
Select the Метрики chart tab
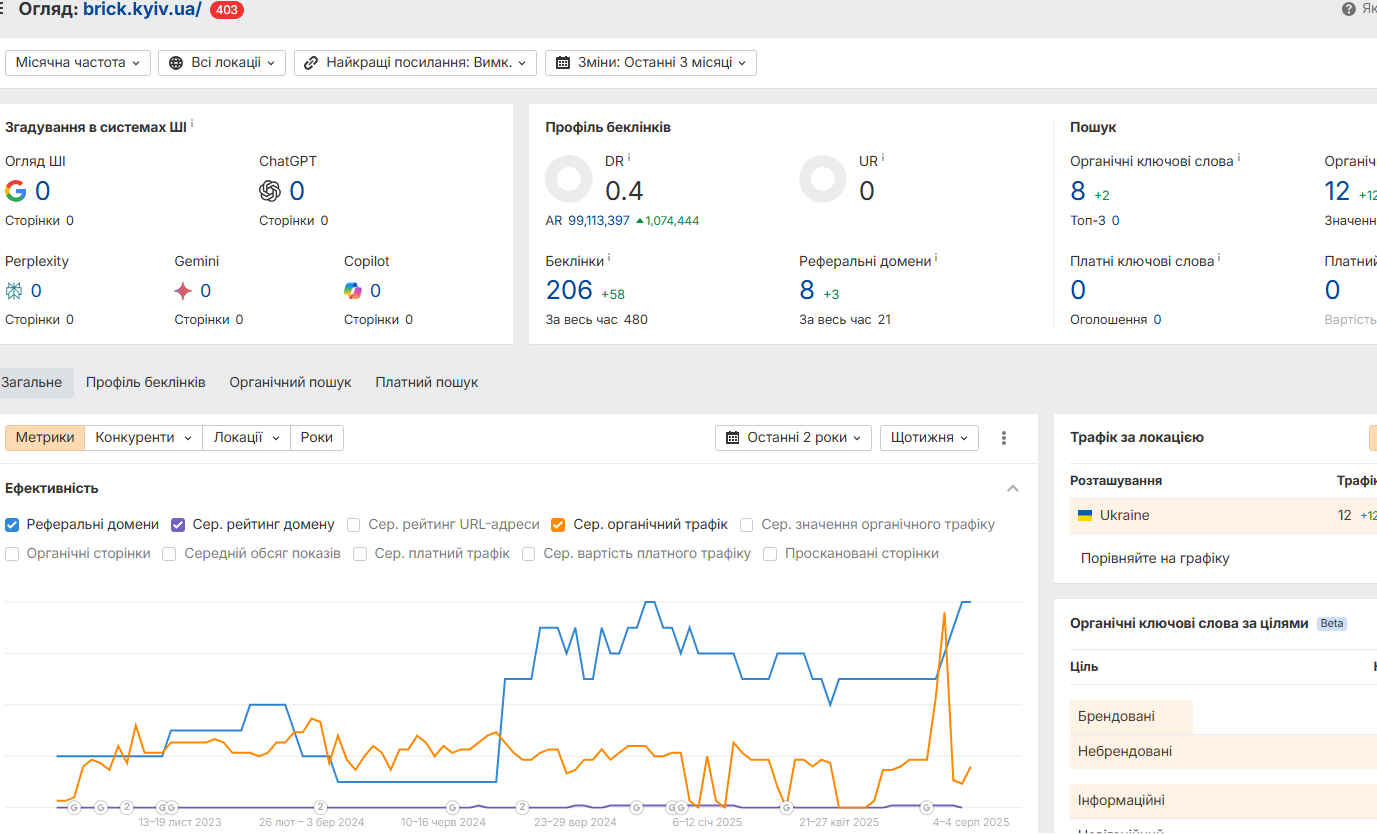45,437
